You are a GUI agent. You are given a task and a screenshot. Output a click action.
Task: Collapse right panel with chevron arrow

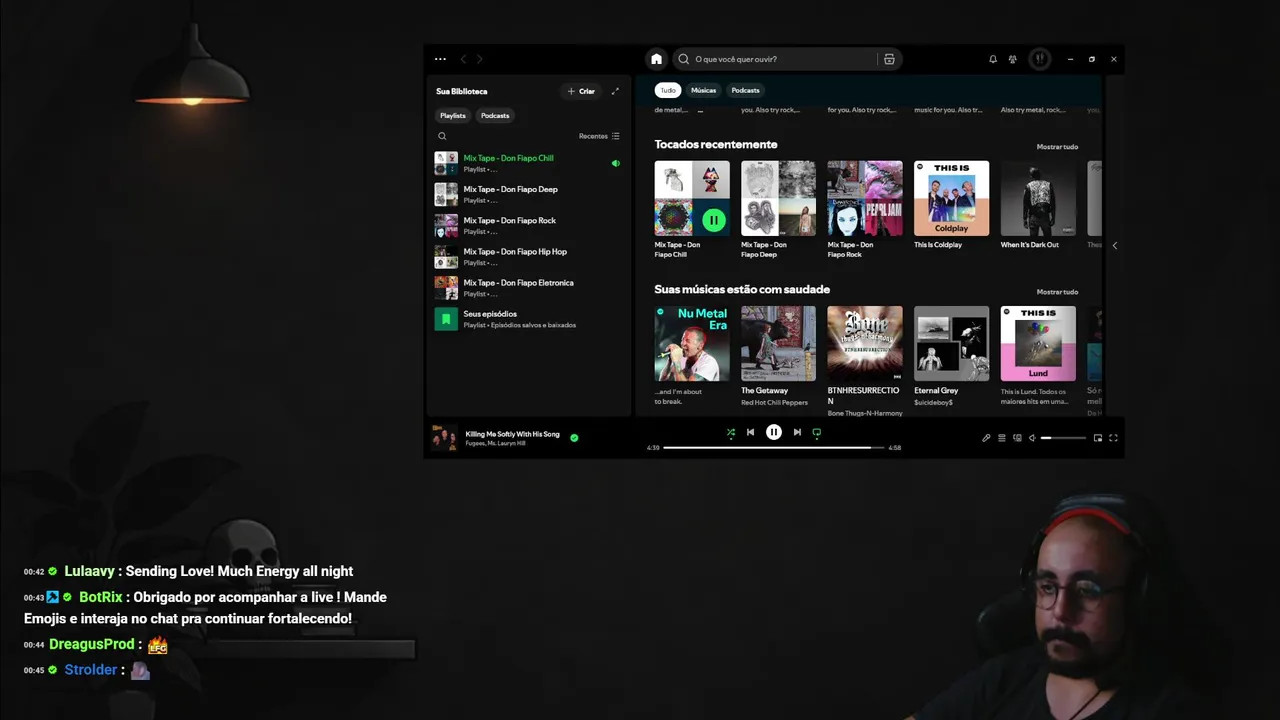(1114, 245)
